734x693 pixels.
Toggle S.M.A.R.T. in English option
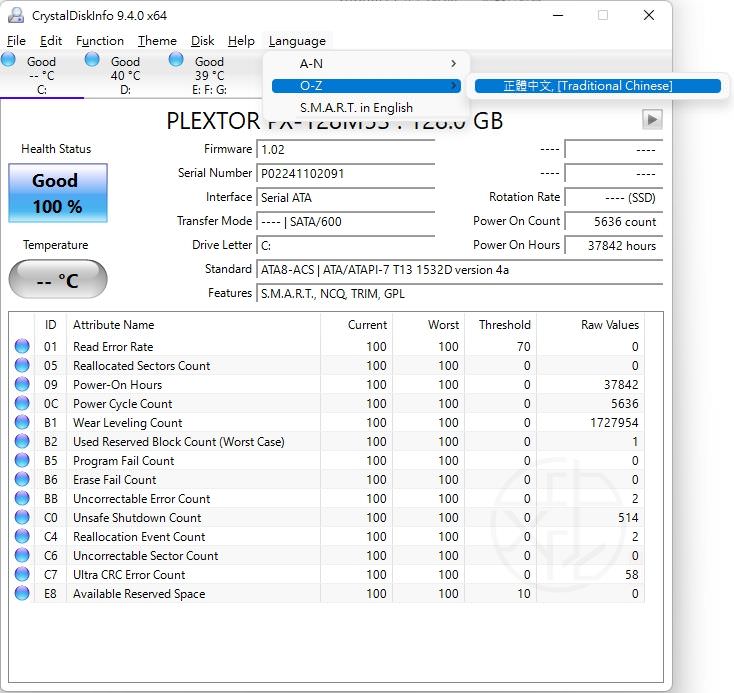(x=356, y=108)
